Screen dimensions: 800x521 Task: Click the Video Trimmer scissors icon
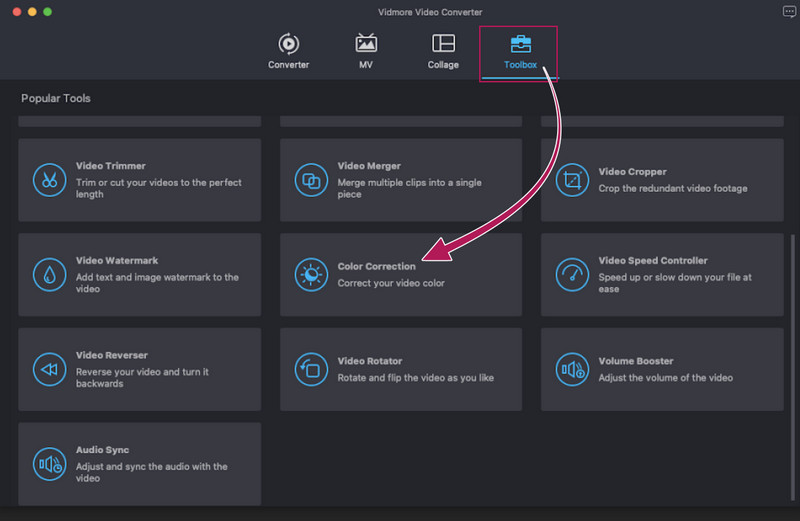(x=48, y=180)
